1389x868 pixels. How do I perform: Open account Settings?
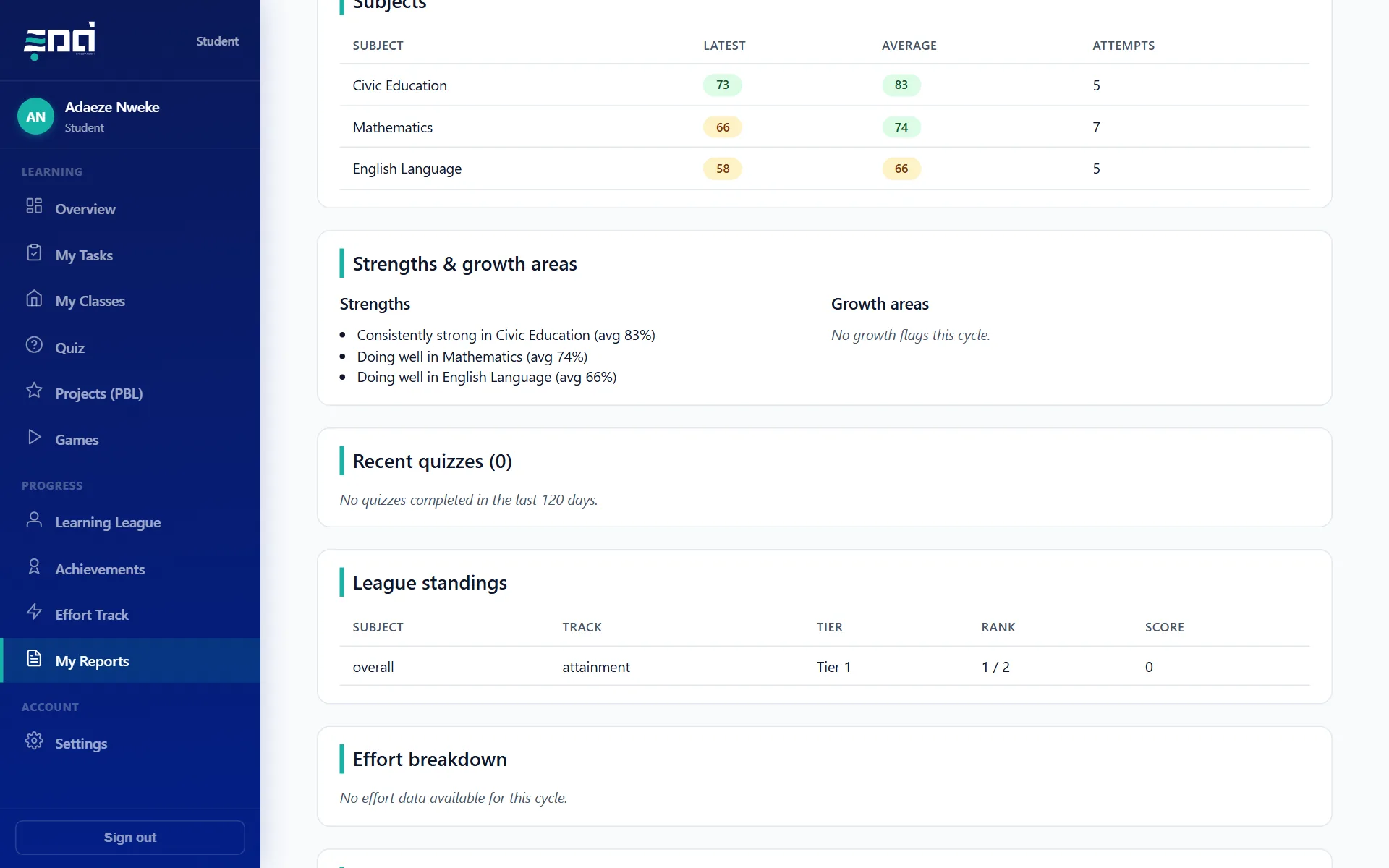(130, 744)
